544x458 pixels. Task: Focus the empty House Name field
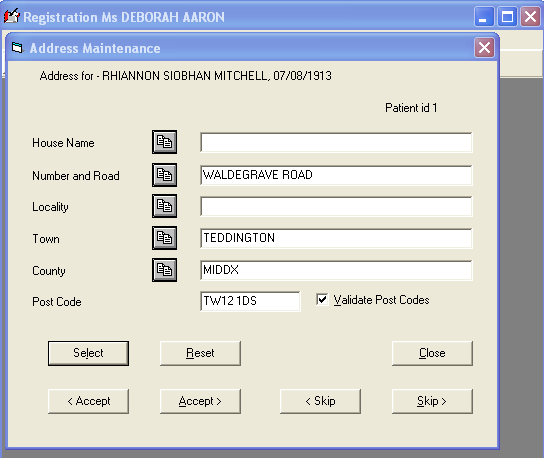point(336,142)
